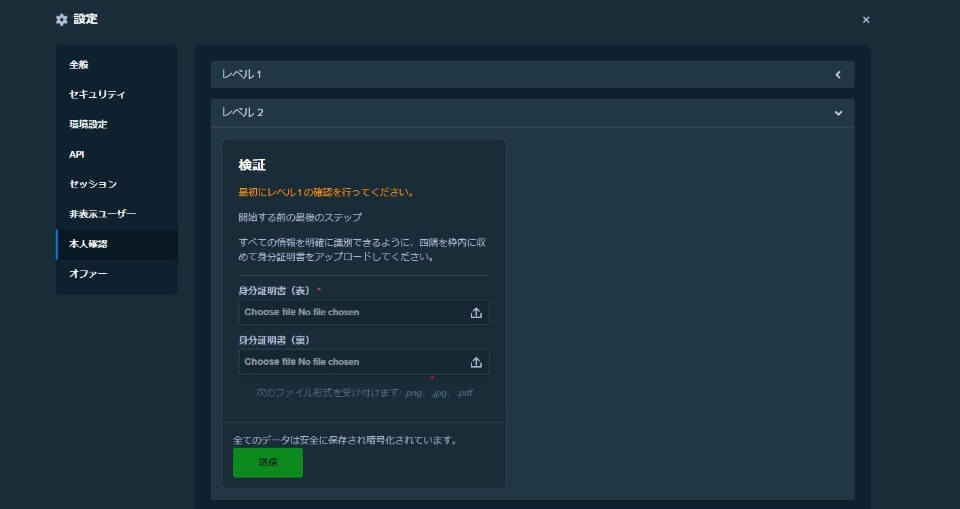Viewport: 960px width, 509px height.
Task: Collapse the レベル 2 panel chevron
Action: click(838, 113)
